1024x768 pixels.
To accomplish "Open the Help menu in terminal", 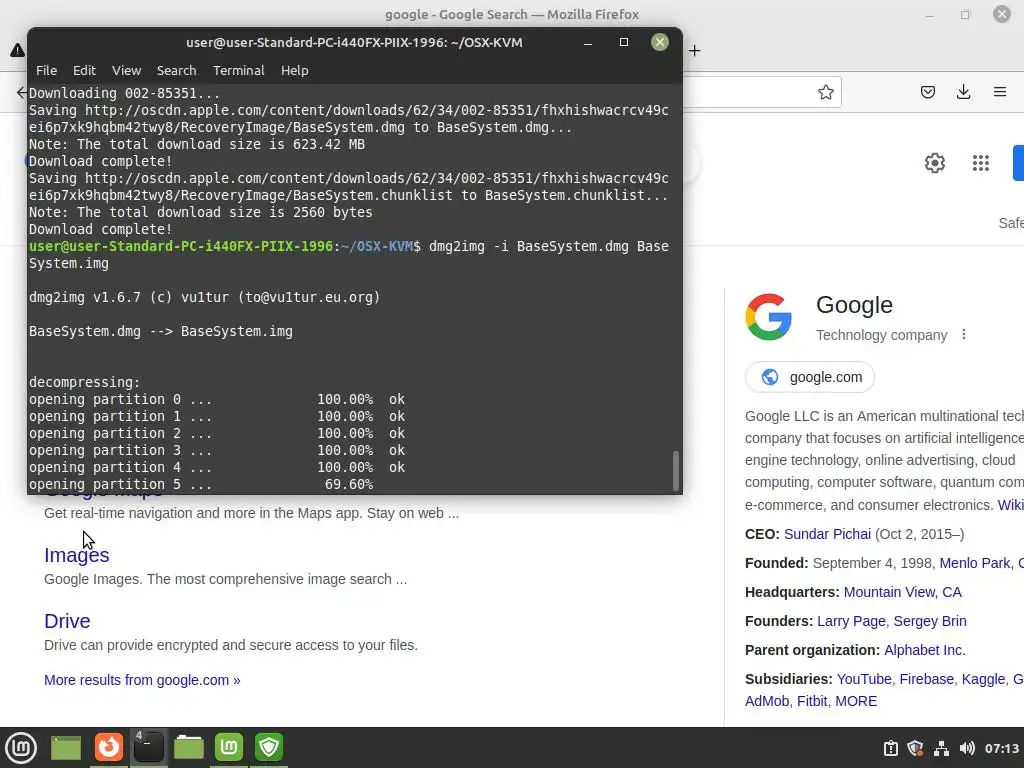I will [x=295, y=71].
